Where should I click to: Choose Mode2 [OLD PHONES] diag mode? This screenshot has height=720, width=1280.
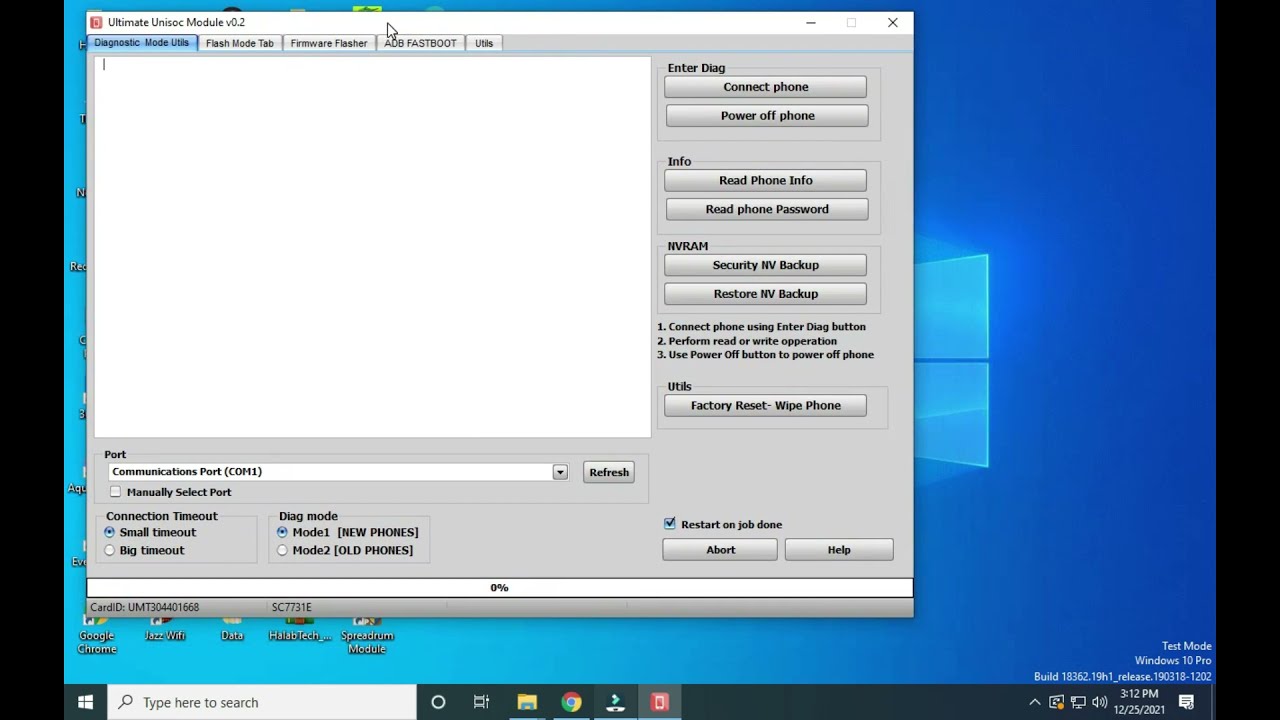(x=282, y=550)
